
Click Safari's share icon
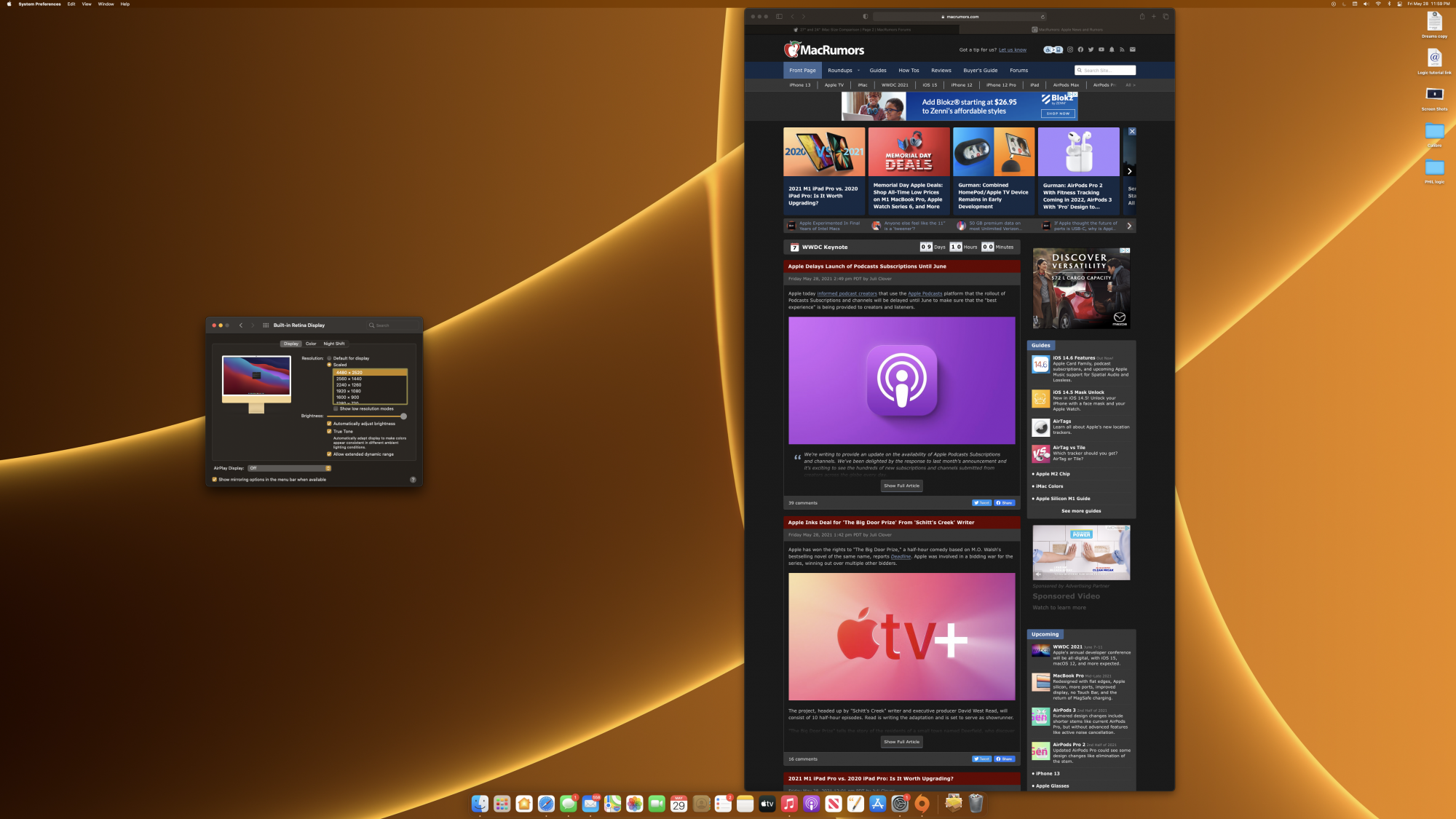click(1142, 16)
